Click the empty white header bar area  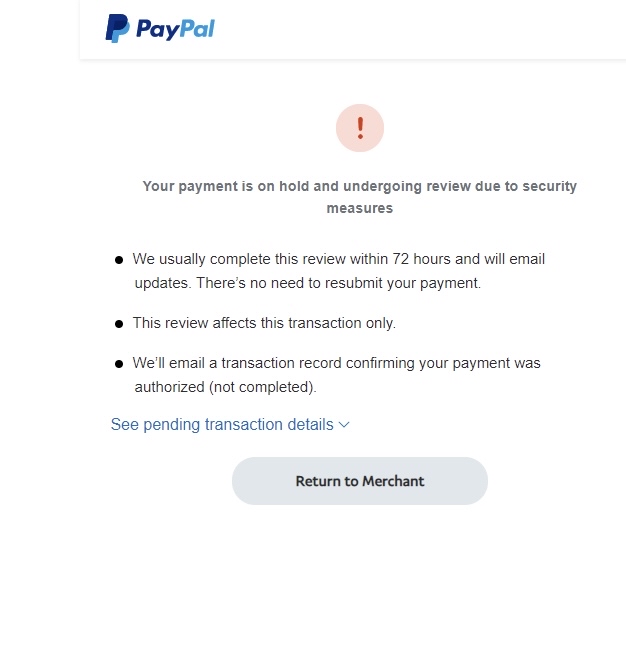click(x=419, y=29)
